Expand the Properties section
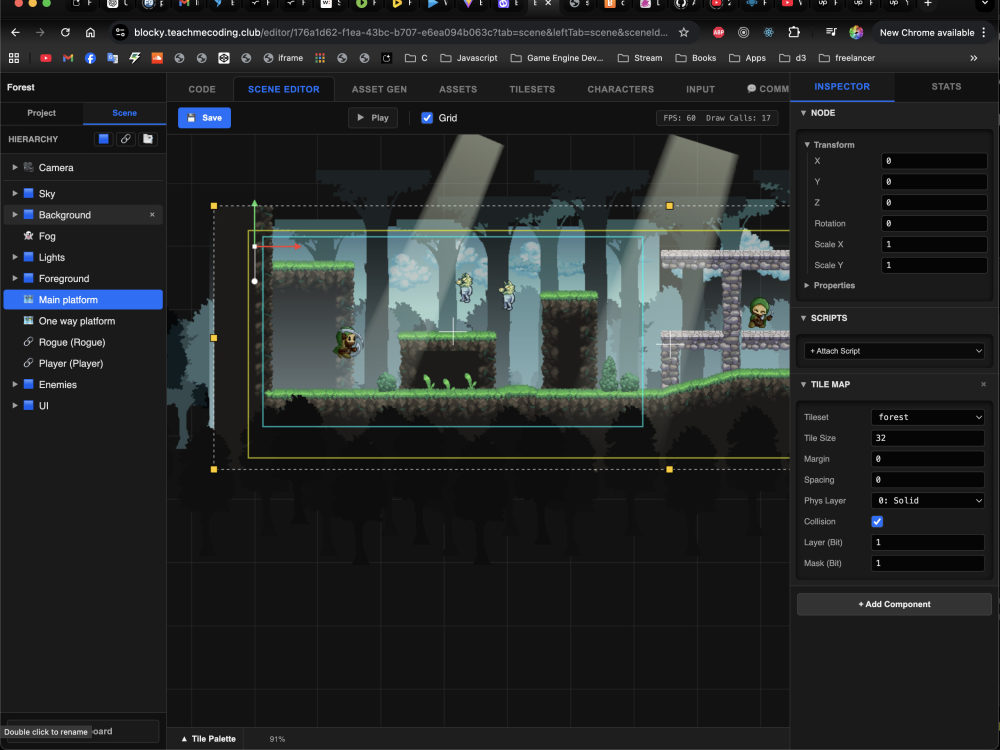 tap(807, 285)
